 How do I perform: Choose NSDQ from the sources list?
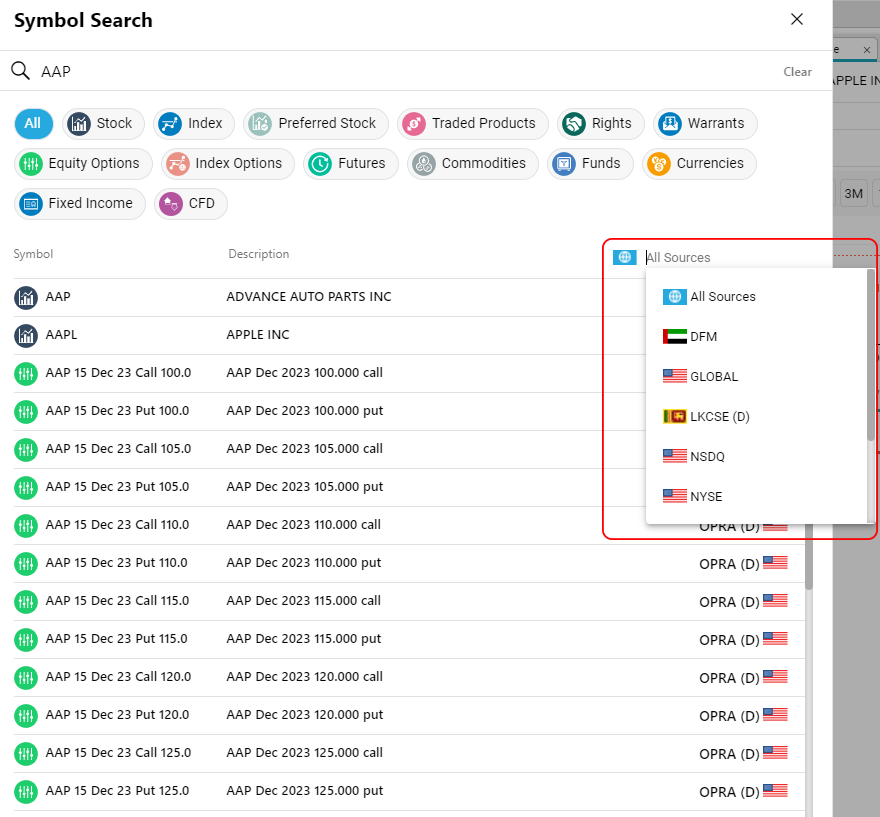(x=707, y=457)
